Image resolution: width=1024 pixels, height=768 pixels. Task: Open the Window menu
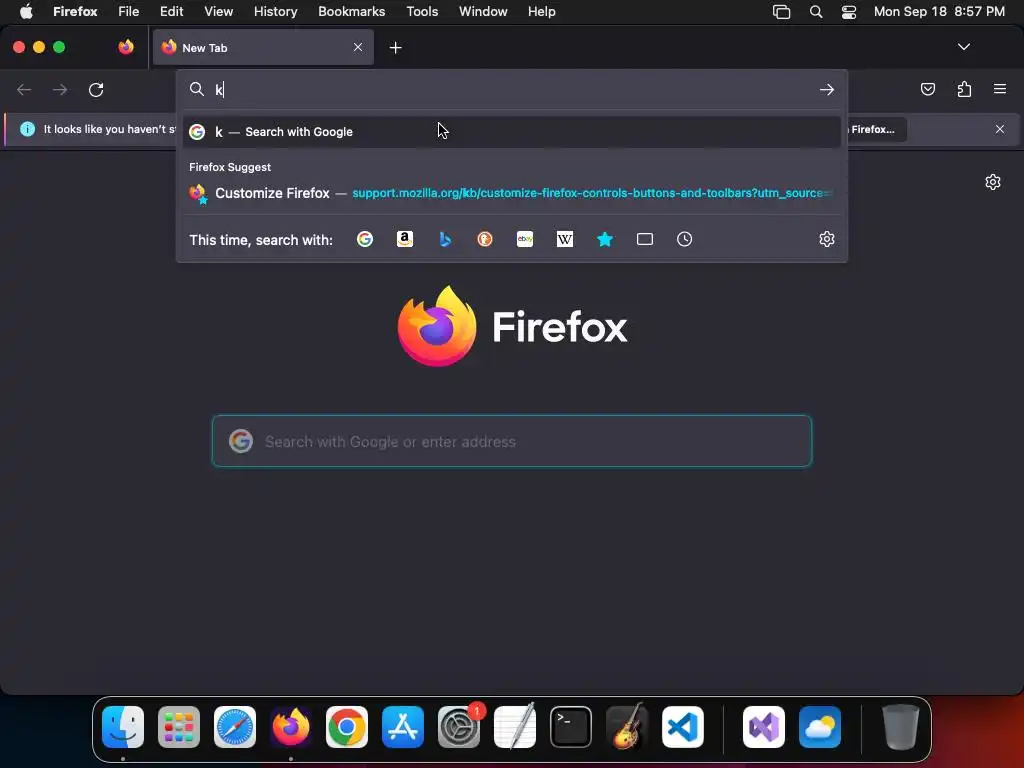click(483, 12)
